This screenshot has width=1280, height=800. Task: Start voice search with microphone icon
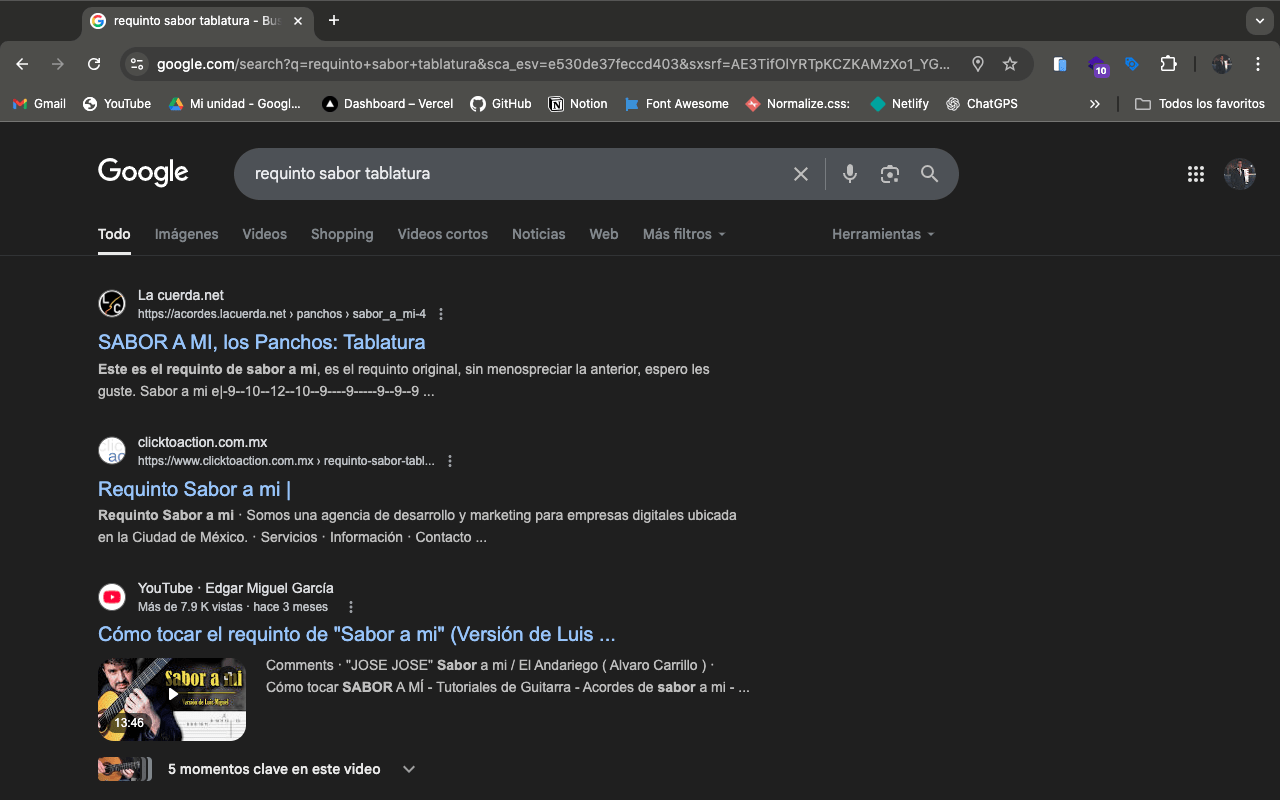[x=850, y=174]
